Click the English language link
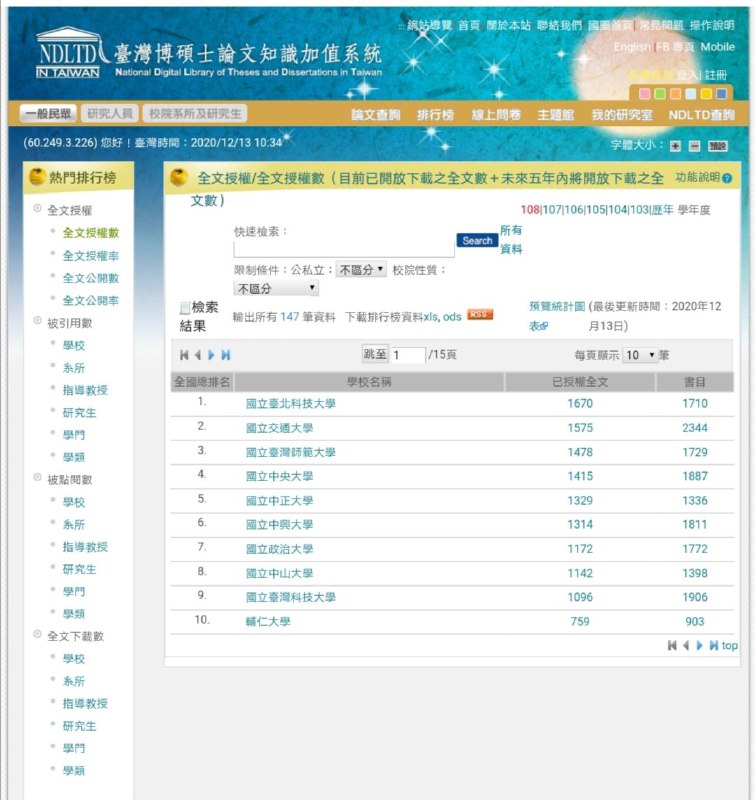 pos(632,47)
